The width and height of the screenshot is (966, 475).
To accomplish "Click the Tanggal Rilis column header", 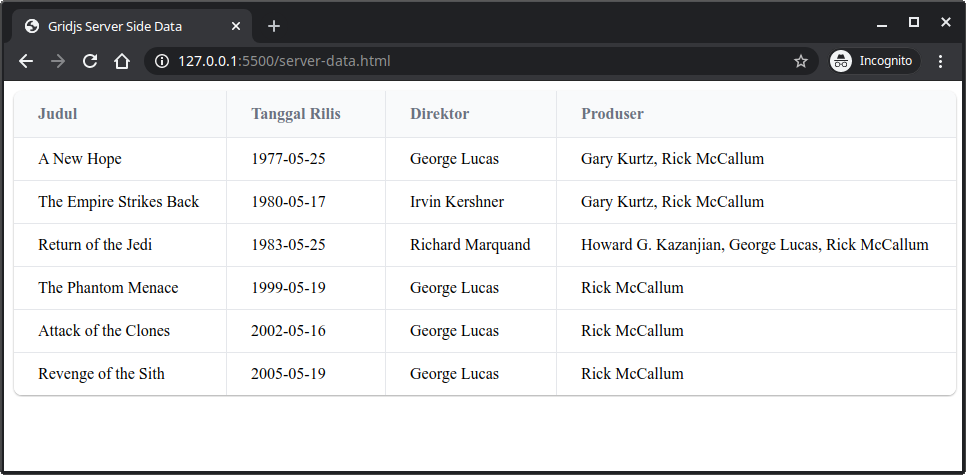I will pyautogui.click(x=296, y=114).
